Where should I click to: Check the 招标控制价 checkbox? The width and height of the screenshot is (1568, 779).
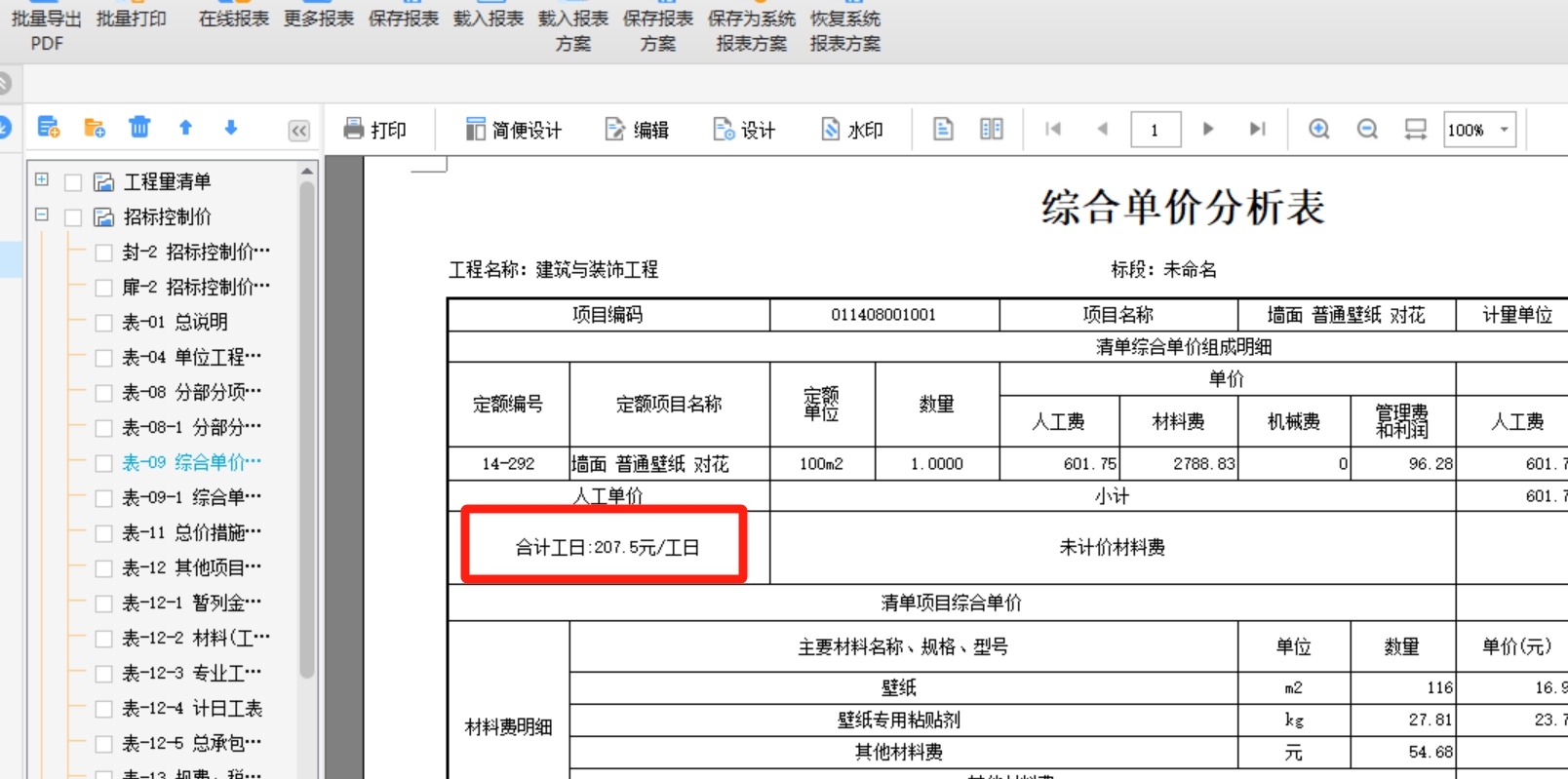[x=73, y=217]
